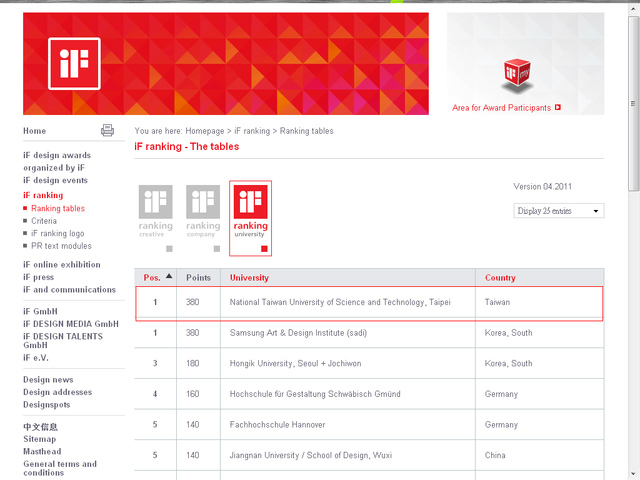640x480 pixels.
Task: Open the Sitemap link
Action: coord(40,439)
